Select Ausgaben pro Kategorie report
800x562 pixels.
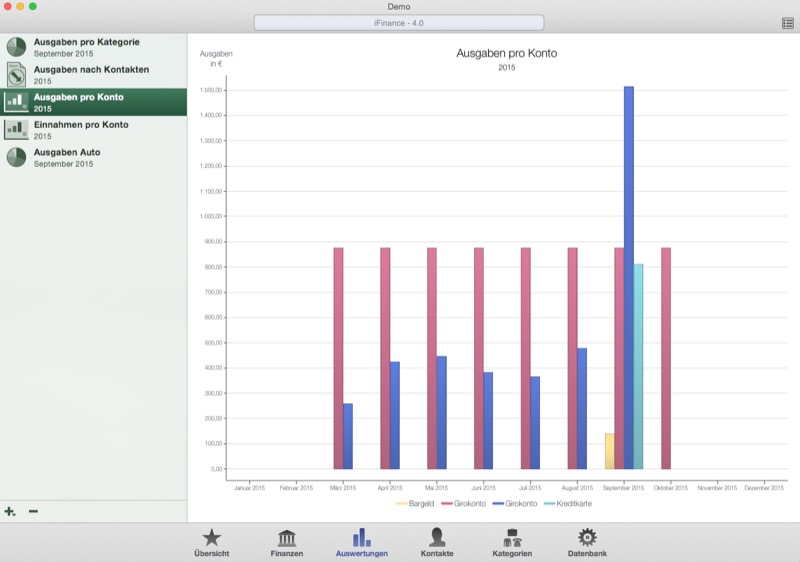(86, 47)
